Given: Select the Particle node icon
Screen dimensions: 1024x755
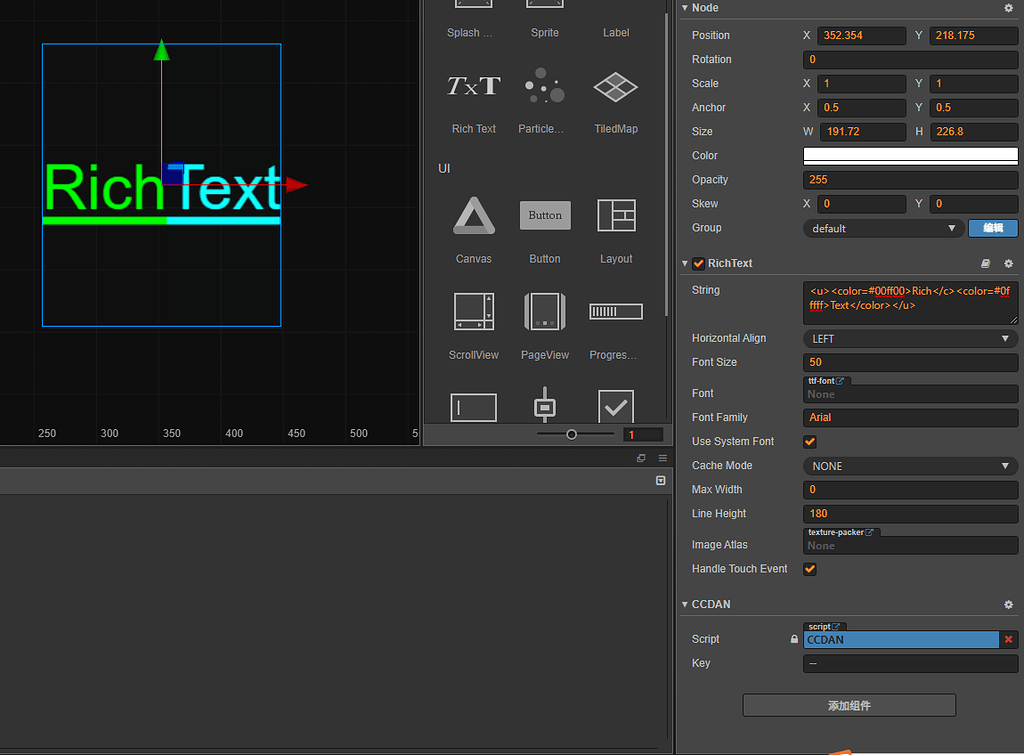Looking at the screenshot, I should (544, 86).
